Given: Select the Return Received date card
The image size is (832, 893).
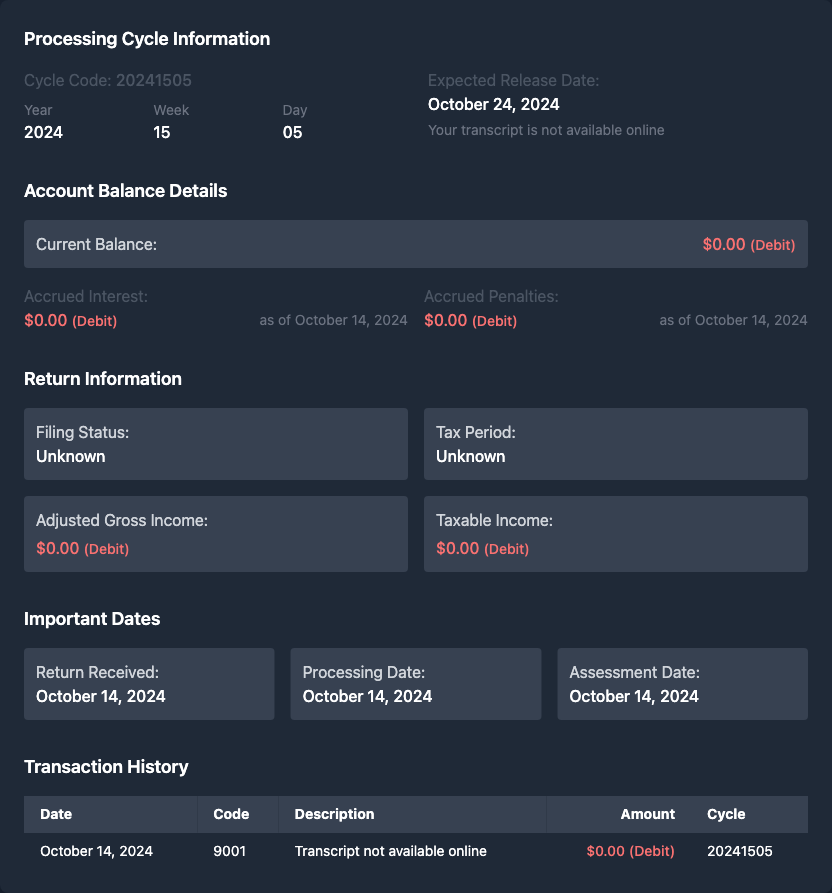Looking at the screenshot, I should pos(149,684).
